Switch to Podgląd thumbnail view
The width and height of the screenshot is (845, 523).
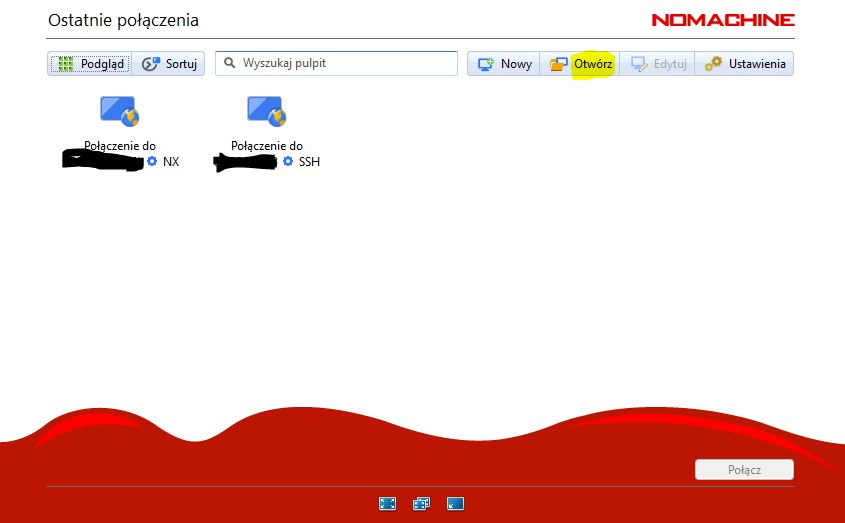(x=89, y=64)
